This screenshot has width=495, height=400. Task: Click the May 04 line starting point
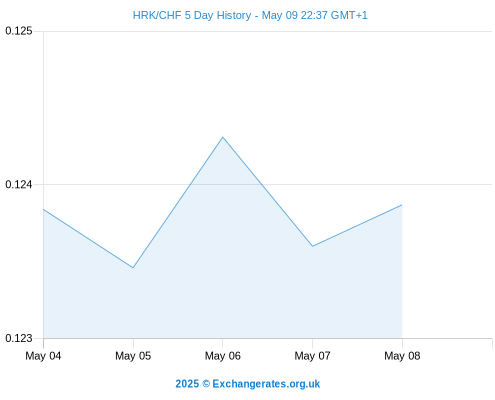(44, 209)
